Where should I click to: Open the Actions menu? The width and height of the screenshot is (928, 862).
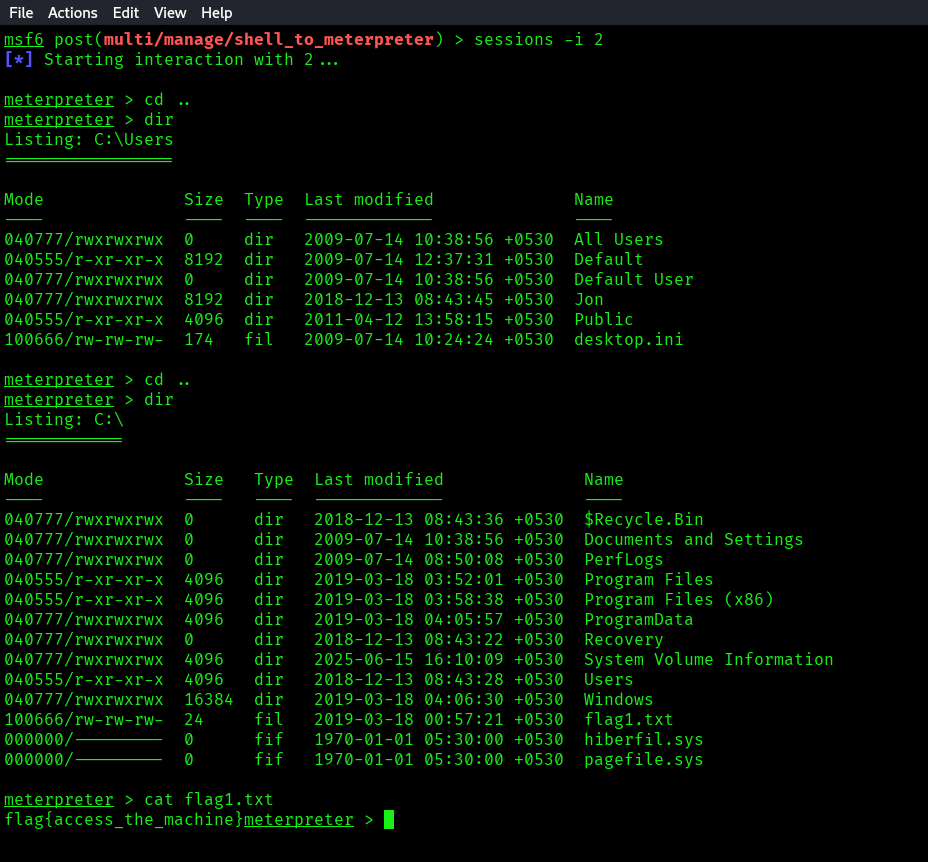click(73, 13)
